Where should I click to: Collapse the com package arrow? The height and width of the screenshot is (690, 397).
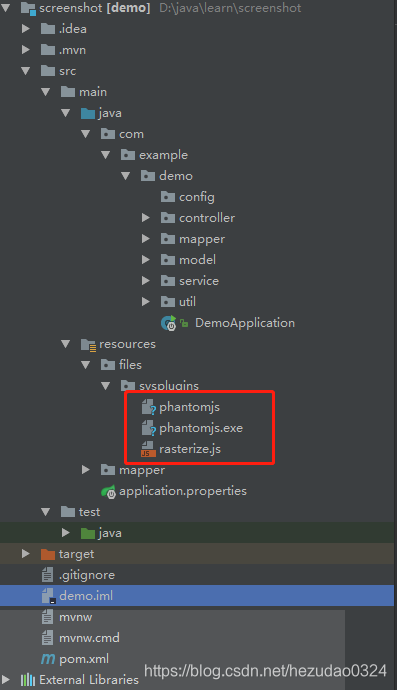coord(86,134)
